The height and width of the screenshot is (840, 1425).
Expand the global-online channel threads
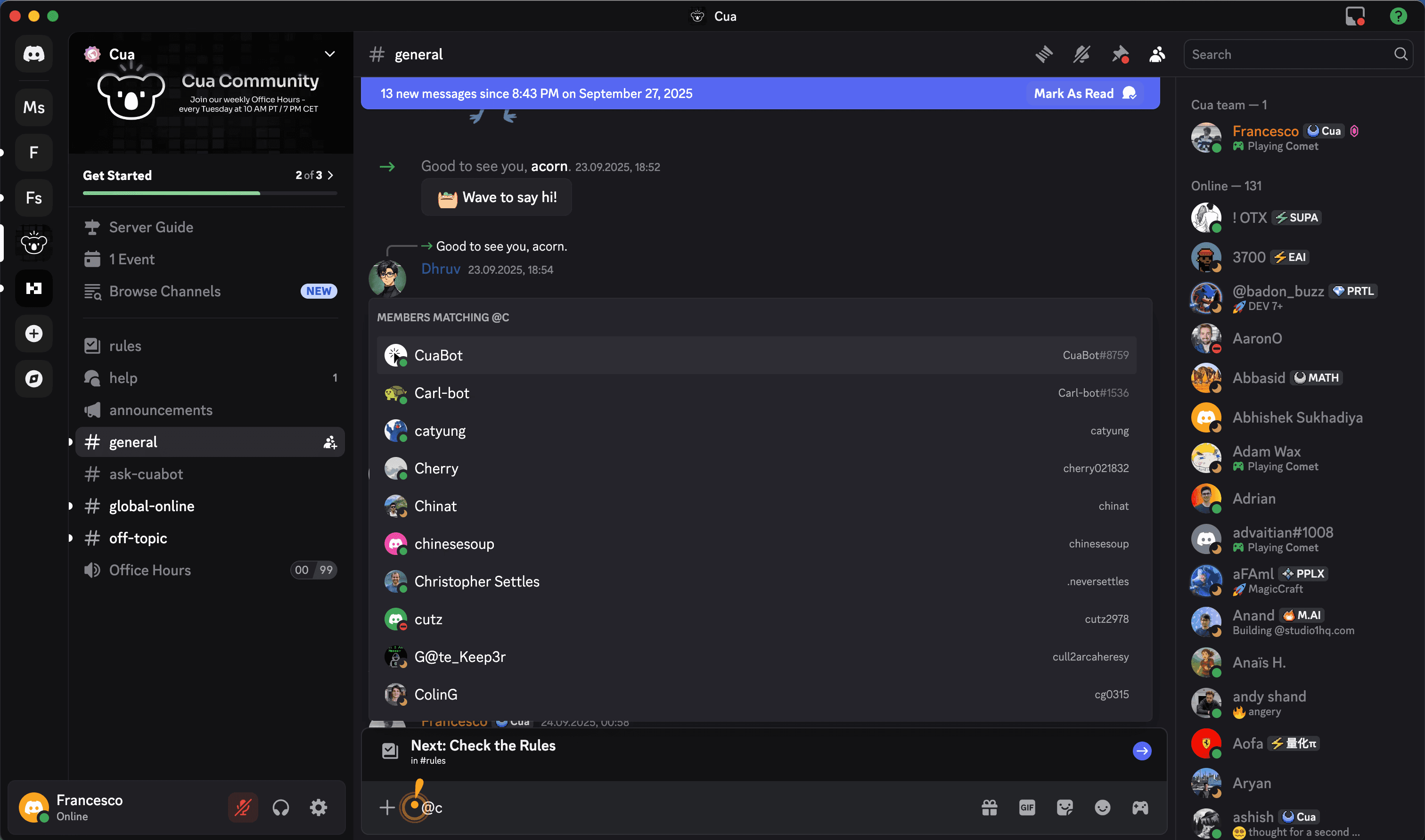click(71, 506)
